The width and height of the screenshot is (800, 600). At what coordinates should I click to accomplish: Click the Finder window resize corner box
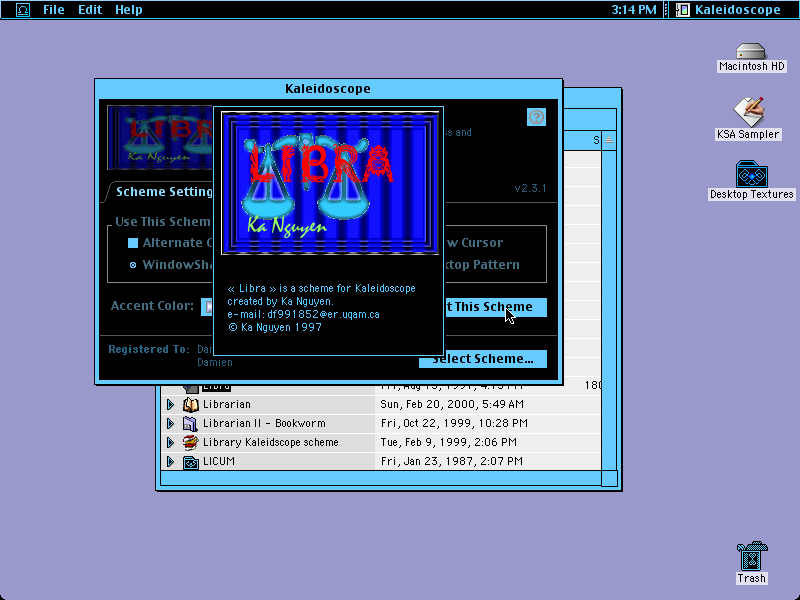609,478
